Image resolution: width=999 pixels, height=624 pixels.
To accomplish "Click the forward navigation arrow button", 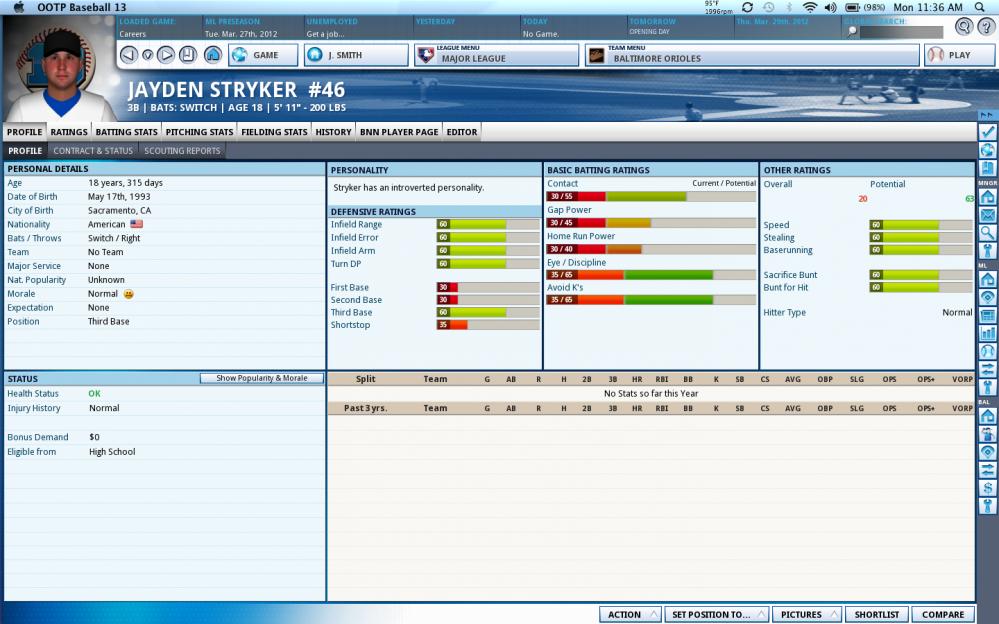I will coord(166,55).
